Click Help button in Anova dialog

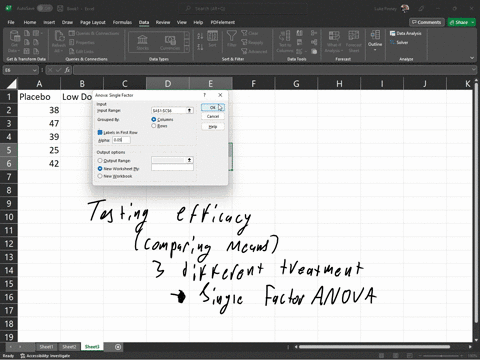tap(213, 127)
